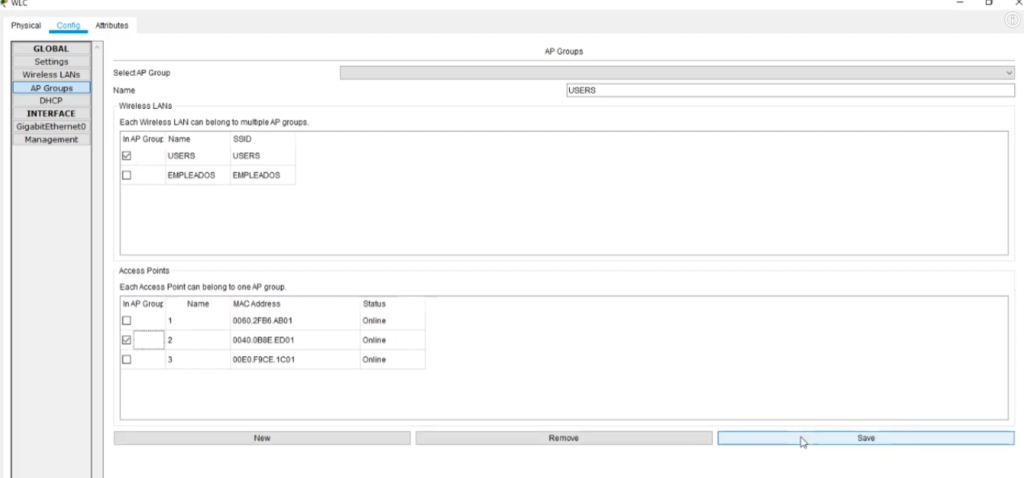The height and width of the screenshot is (478, 1024).
Task: Check access point 3 checkbox
Action: 127,359
